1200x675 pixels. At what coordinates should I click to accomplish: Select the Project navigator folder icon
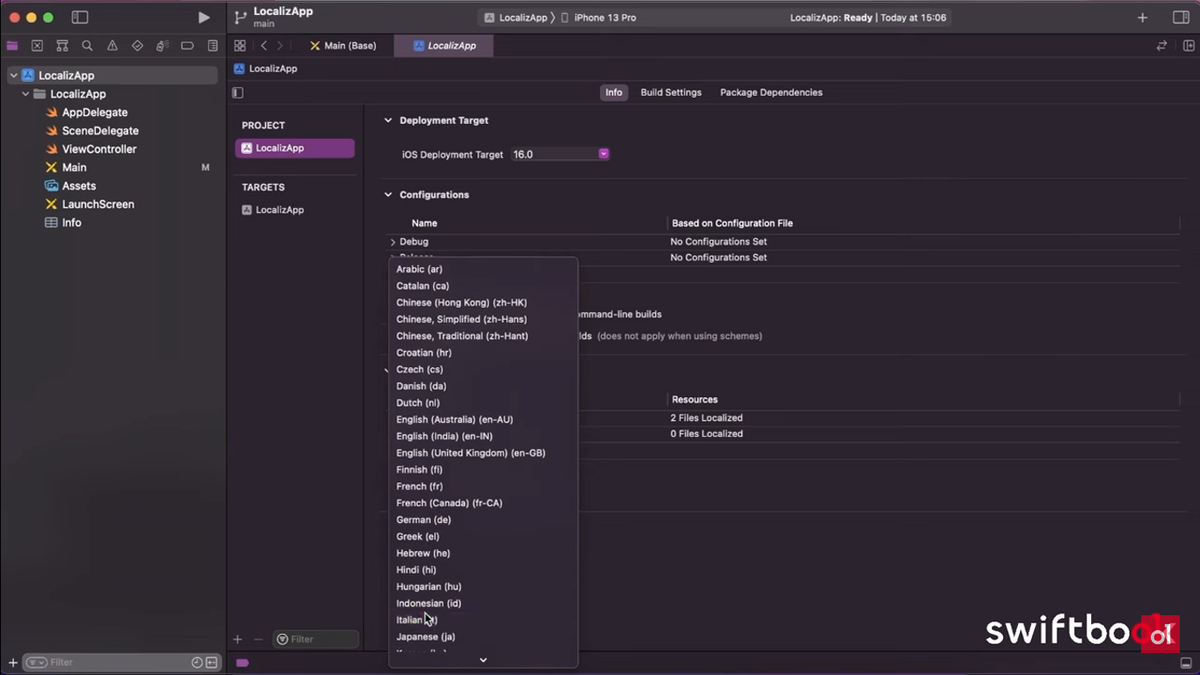pyautogui.click(x=12, y=46)
